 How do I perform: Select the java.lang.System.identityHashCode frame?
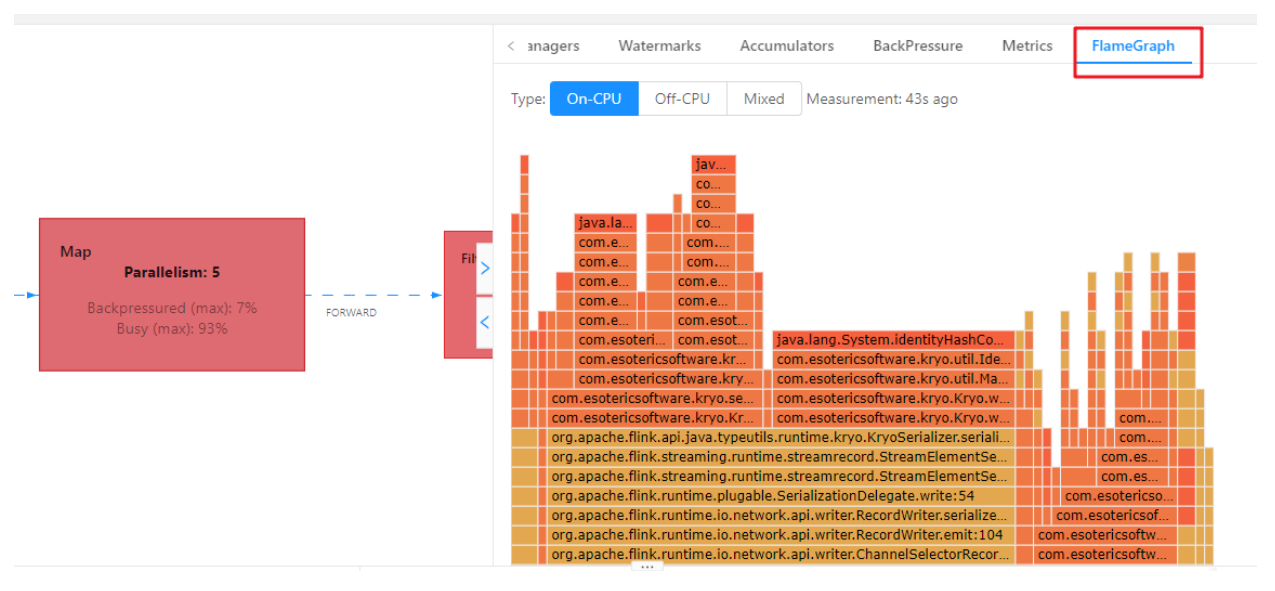[893, 341]
